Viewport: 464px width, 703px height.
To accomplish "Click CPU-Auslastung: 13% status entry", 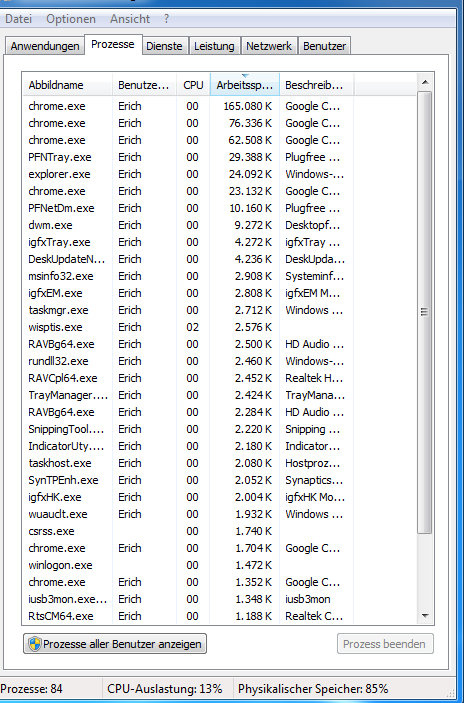I will tap(165, 689).
